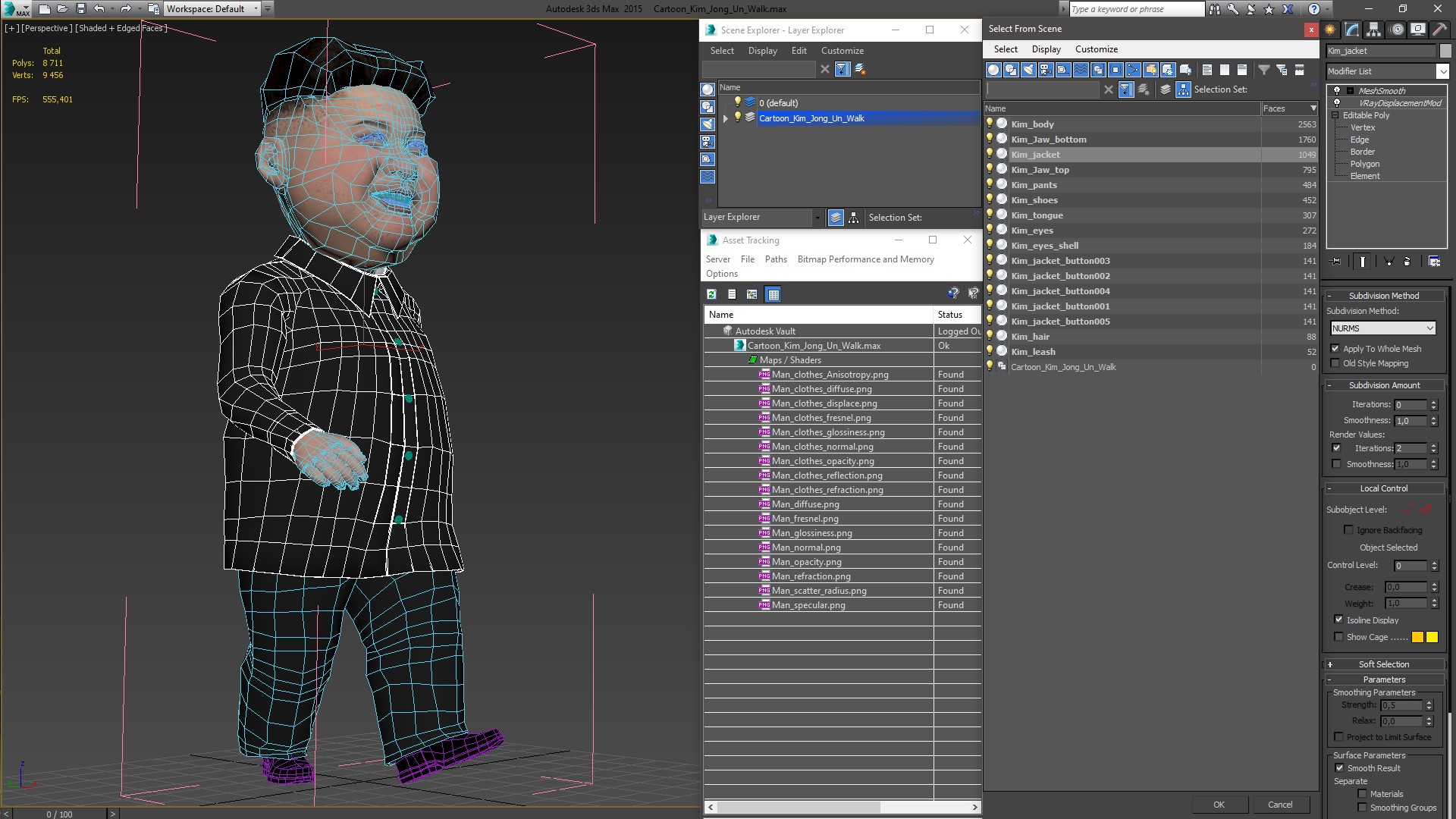This screenshot has width=1456, height=819.
Task: Collapse Editable Poly tree in modifier stack
Action: click(x=1335, y=115)
